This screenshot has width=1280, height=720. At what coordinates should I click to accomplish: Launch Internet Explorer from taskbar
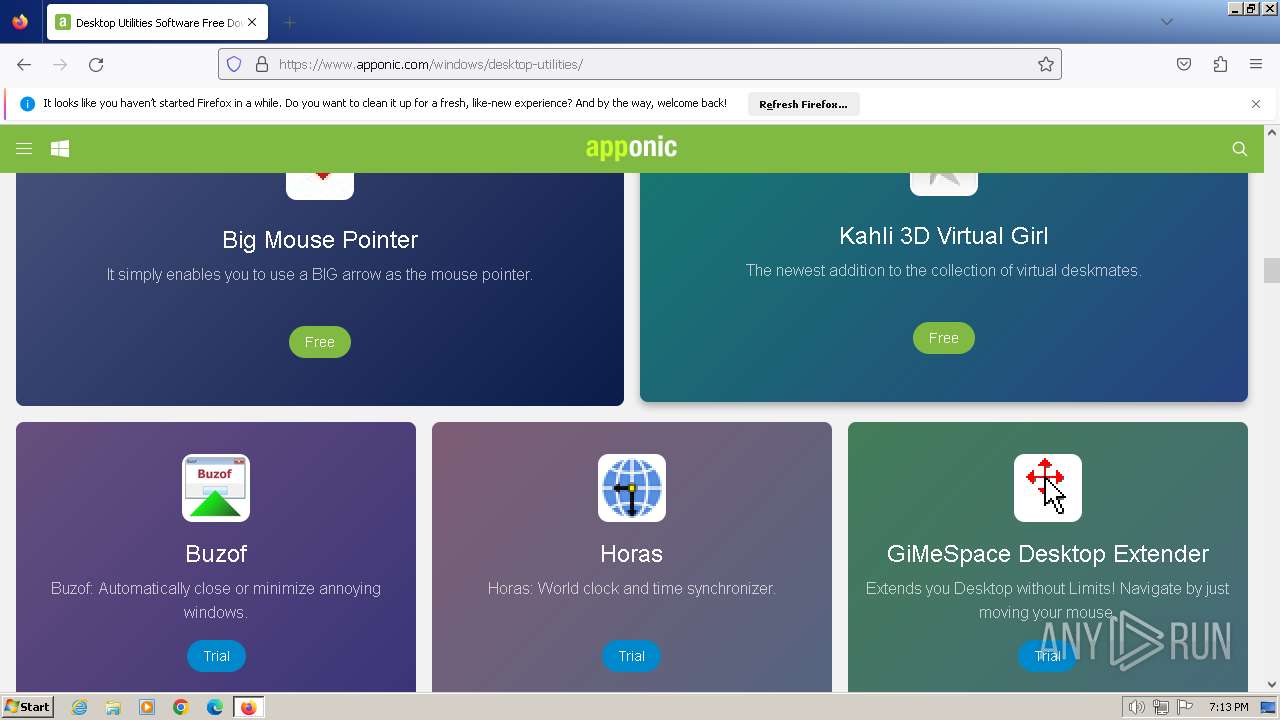click(80, 707)
